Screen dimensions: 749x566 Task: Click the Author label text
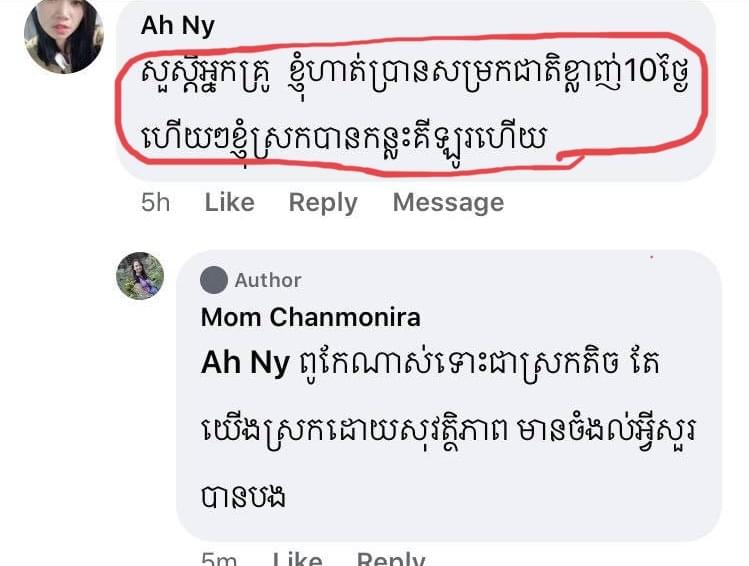point(268,281)
